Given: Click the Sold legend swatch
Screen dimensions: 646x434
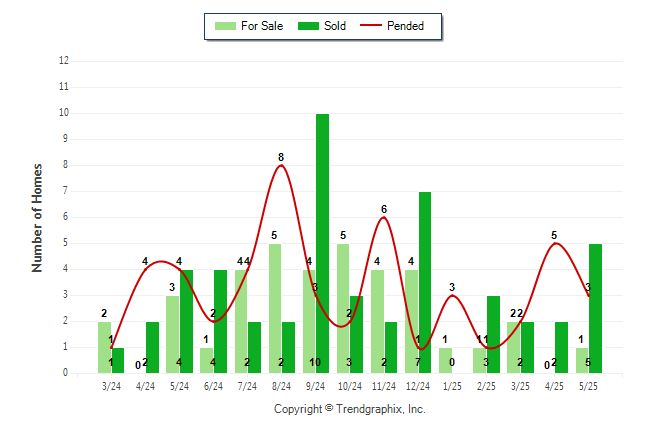Looking at the screenshot, I should coord(309,26).
